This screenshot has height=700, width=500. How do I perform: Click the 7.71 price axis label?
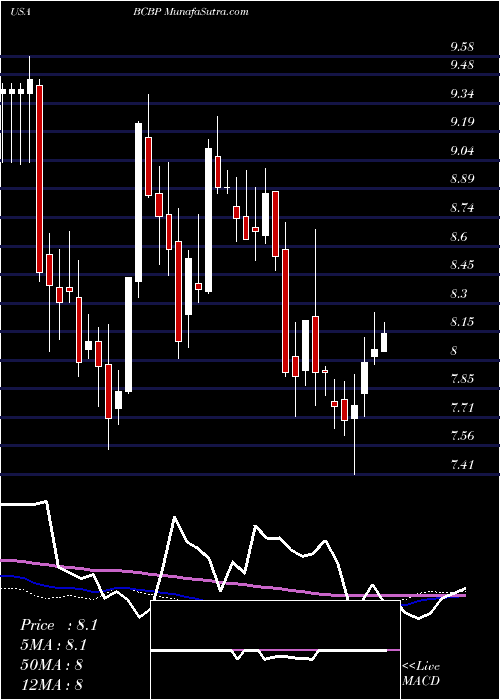coord(462,408)
